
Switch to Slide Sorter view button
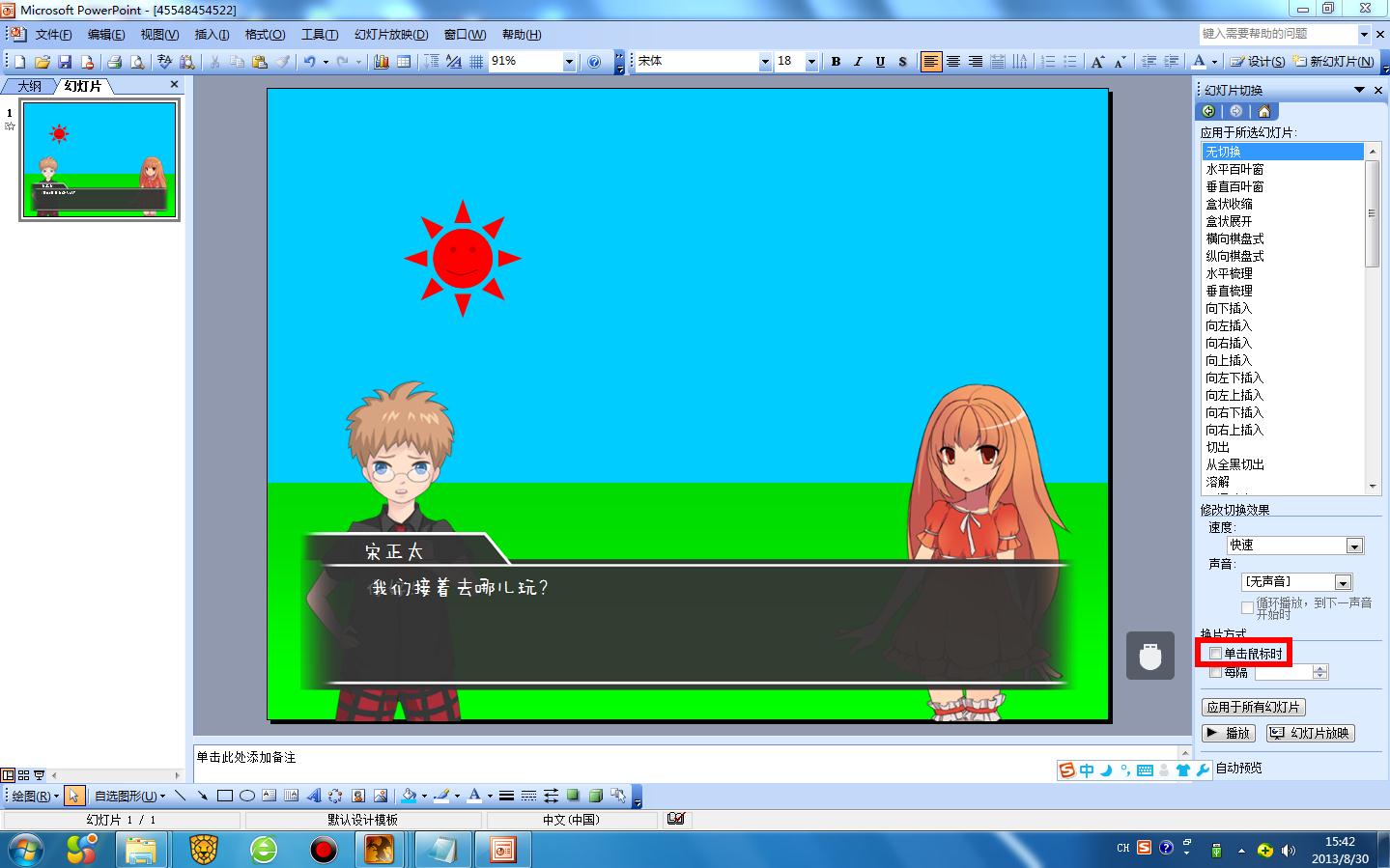(23, 774)
